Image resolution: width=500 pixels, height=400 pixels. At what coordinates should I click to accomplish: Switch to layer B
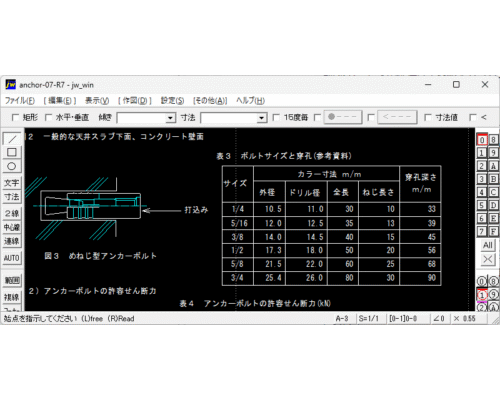tap(493, 179)
